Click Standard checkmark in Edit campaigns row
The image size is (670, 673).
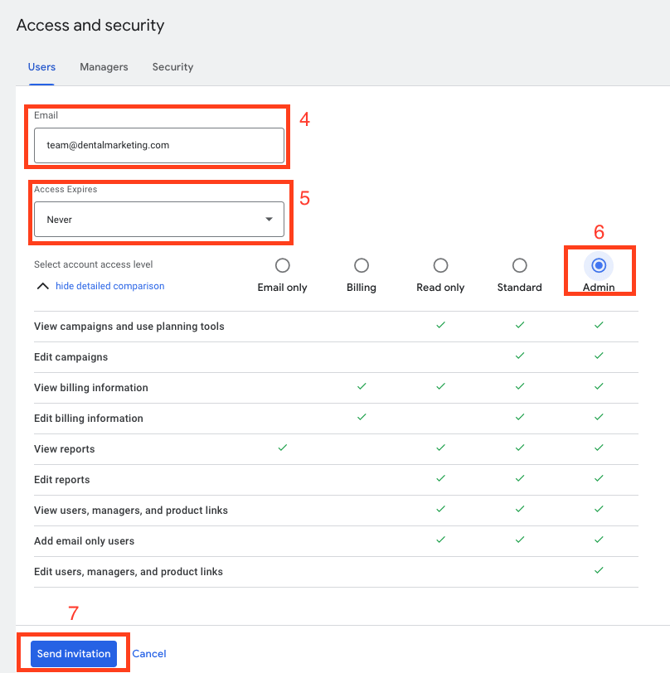[519, 356]
